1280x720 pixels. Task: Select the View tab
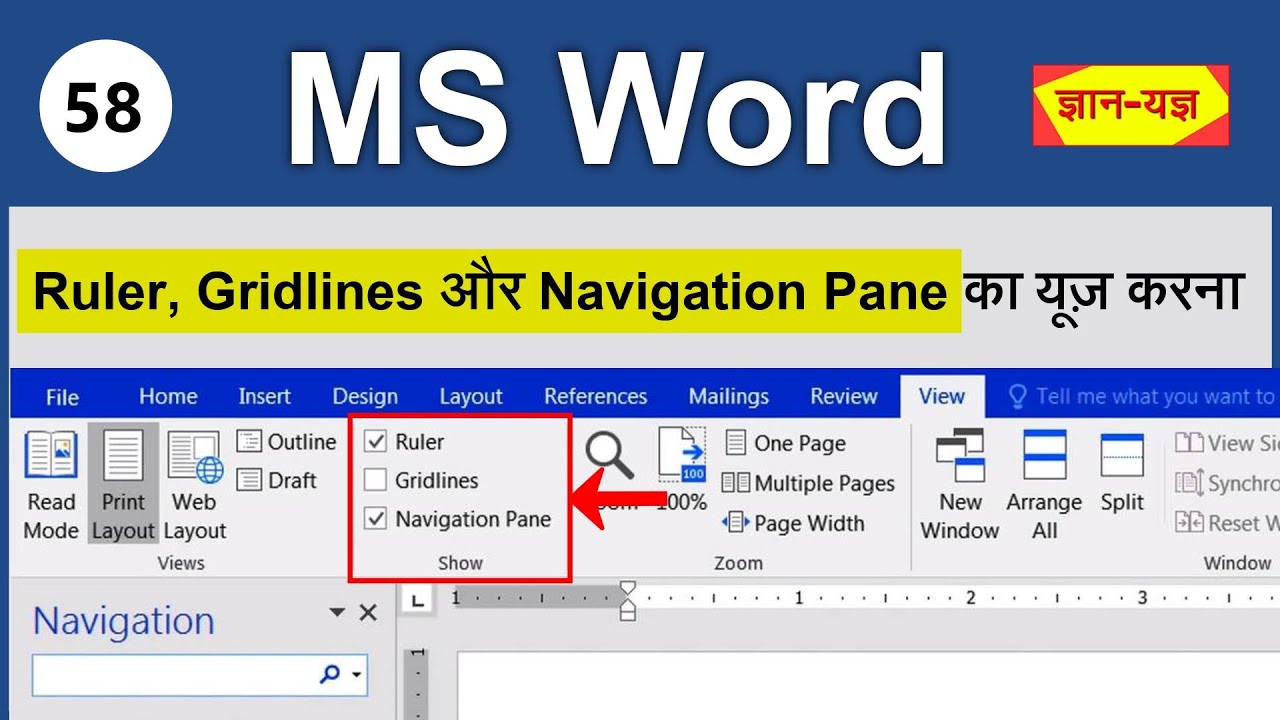tap(942, 397)
